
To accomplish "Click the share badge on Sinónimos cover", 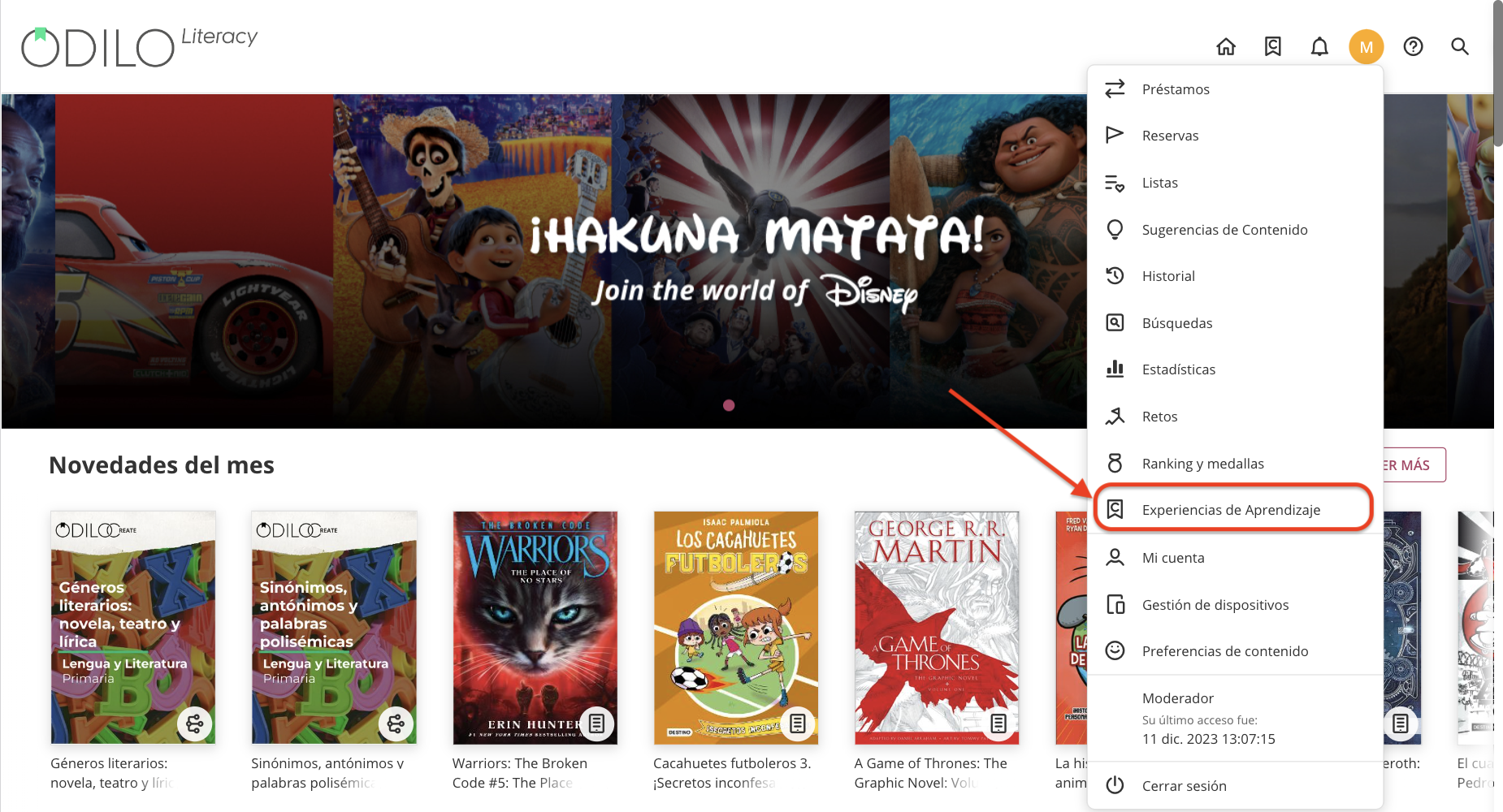I will coord(396,723).
